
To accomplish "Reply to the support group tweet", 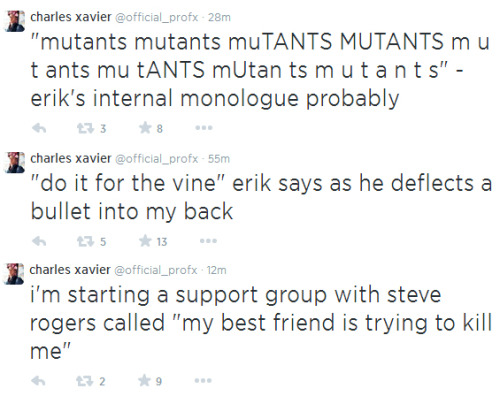I will click(x=38, y=381).
